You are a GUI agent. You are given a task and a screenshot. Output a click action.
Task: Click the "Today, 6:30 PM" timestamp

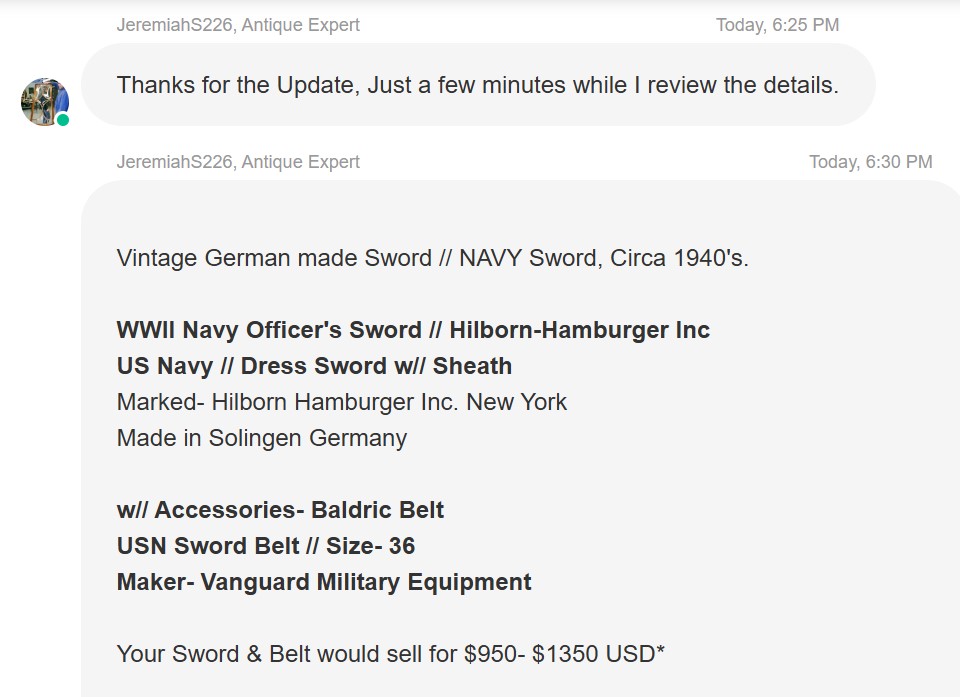(x=870, y=162)
